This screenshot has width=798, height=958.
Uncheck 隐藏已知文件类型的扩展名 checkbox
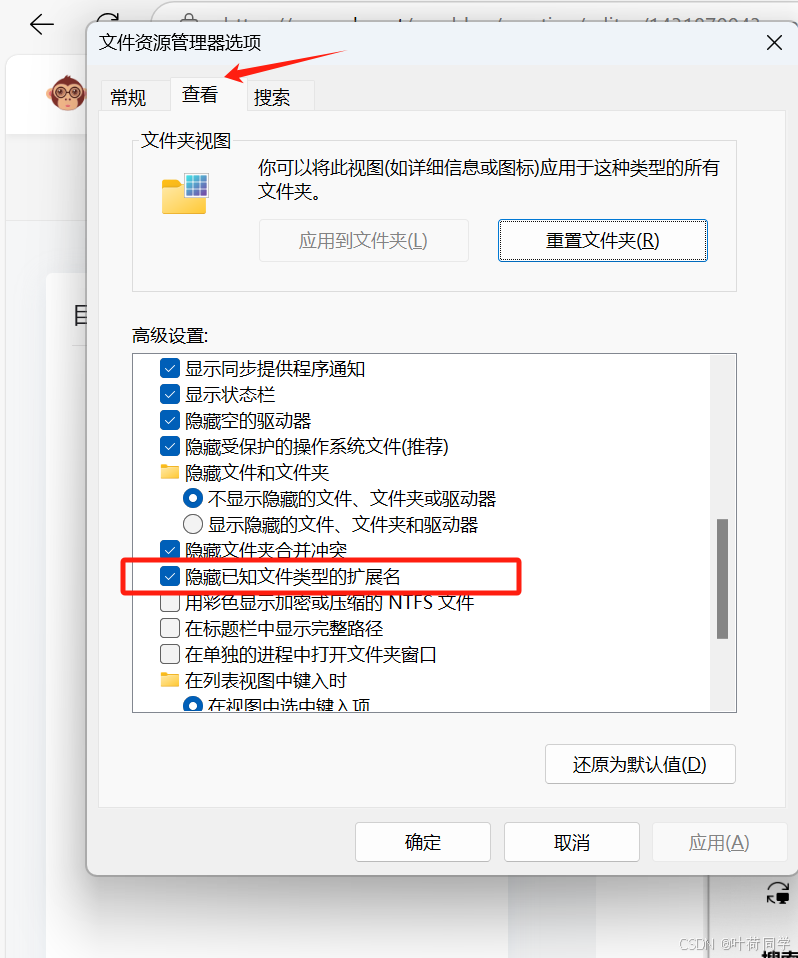170,576
